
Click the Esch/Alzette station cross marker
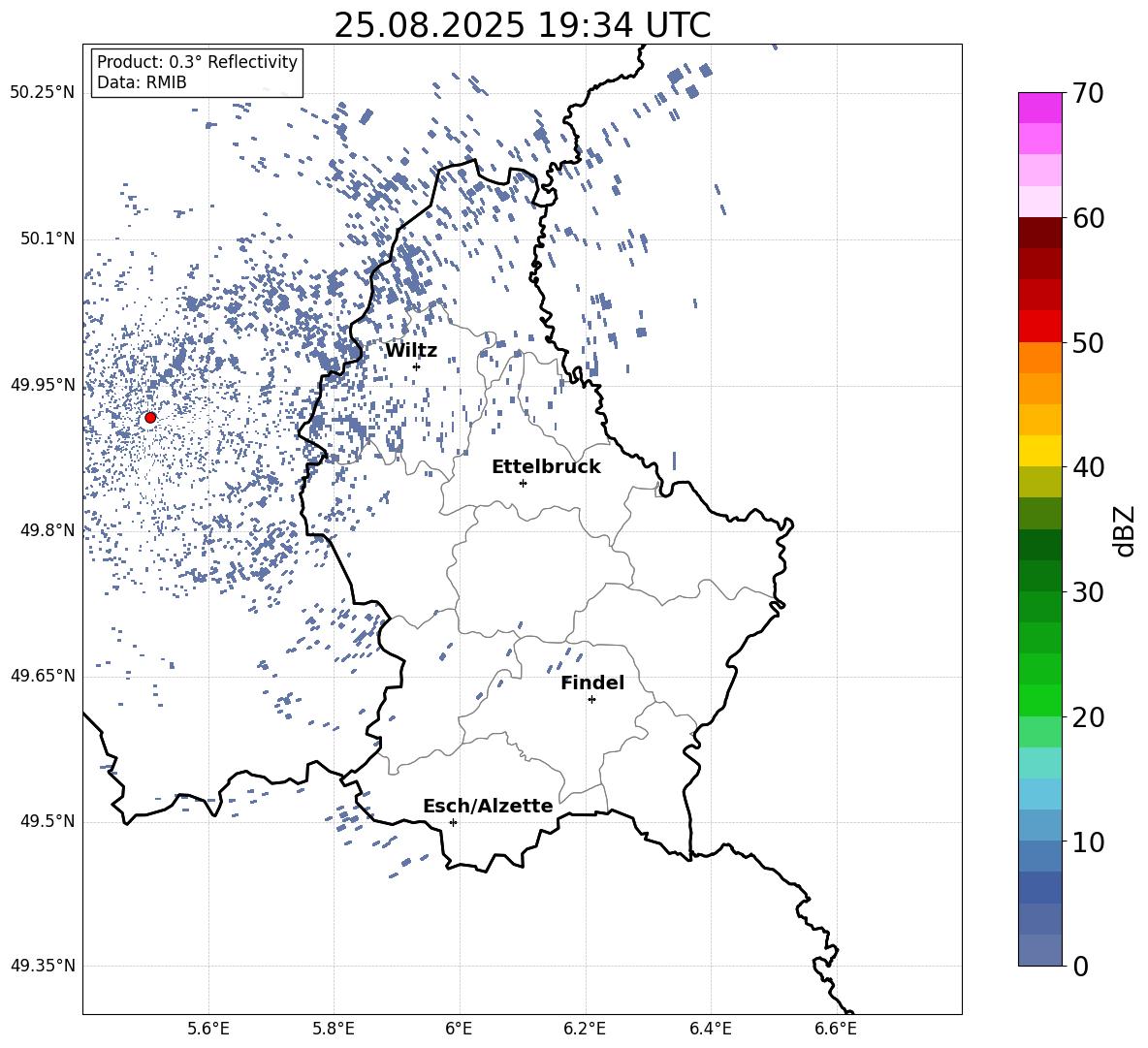coord(453,822)
